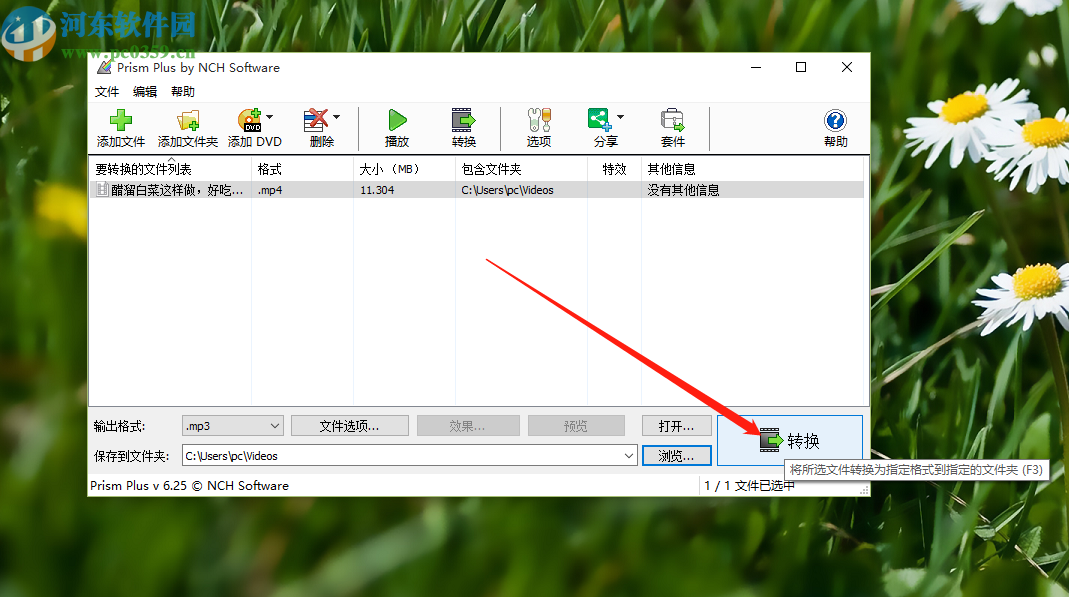Image resolution: width=1069 pixels, height=597 pixels.
Task: Open the 文件 (File) menu
Action: [106, 91]
